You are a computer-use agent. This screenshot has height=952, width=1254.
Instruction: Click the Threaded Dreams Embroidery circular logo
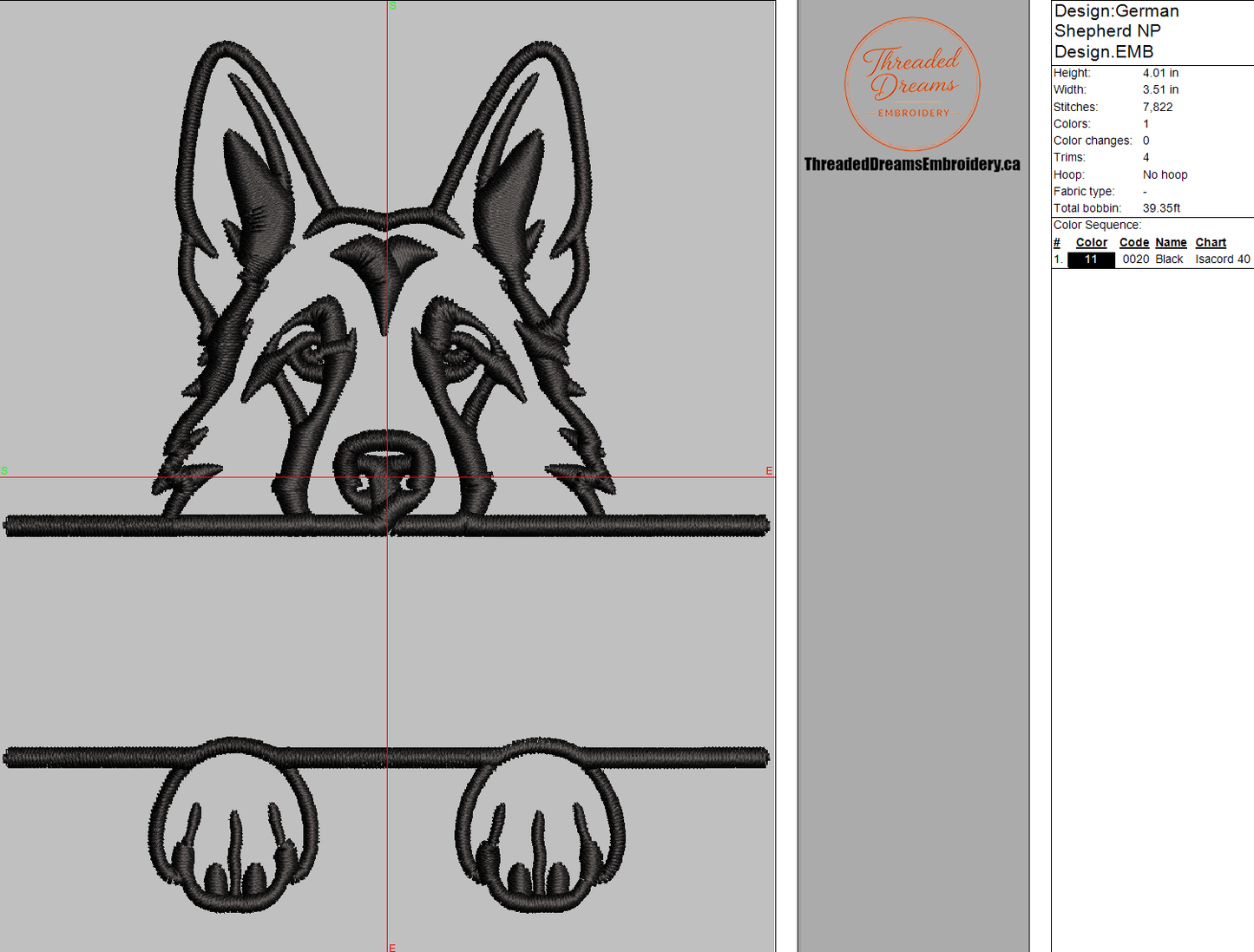[912, 84]
